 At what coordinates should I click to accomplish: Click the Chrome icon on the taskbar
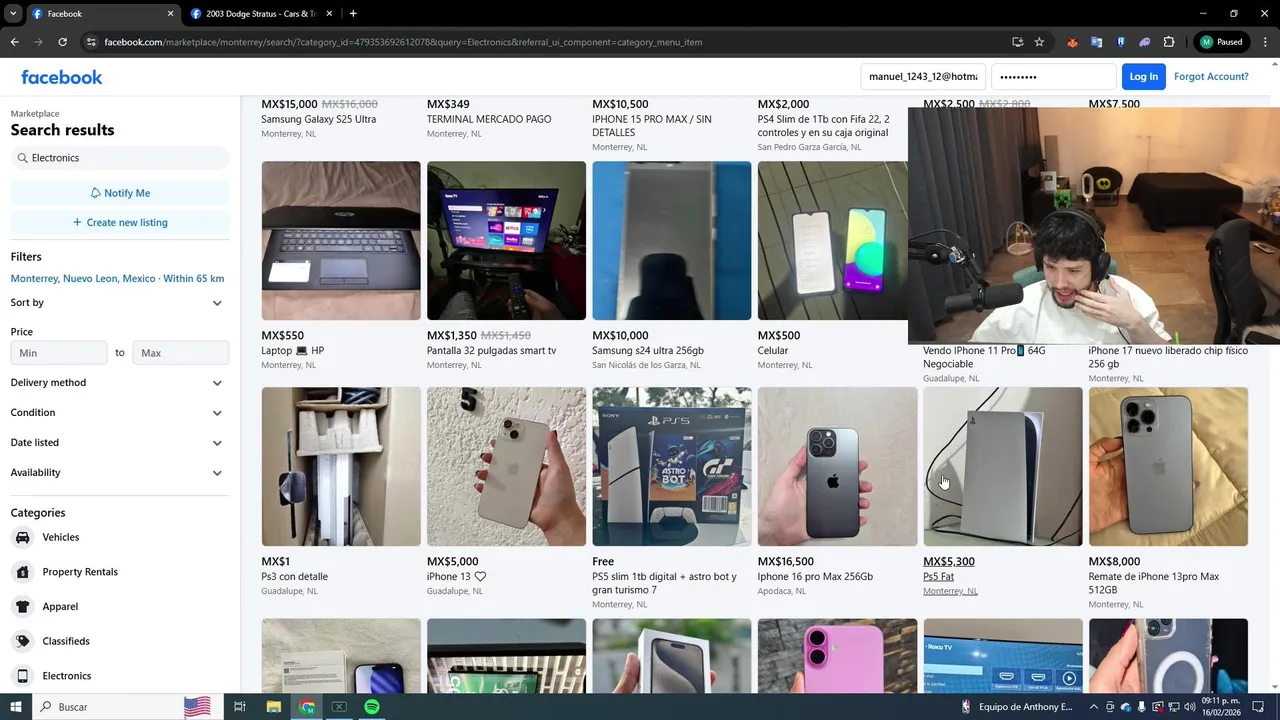pos(306,707)
